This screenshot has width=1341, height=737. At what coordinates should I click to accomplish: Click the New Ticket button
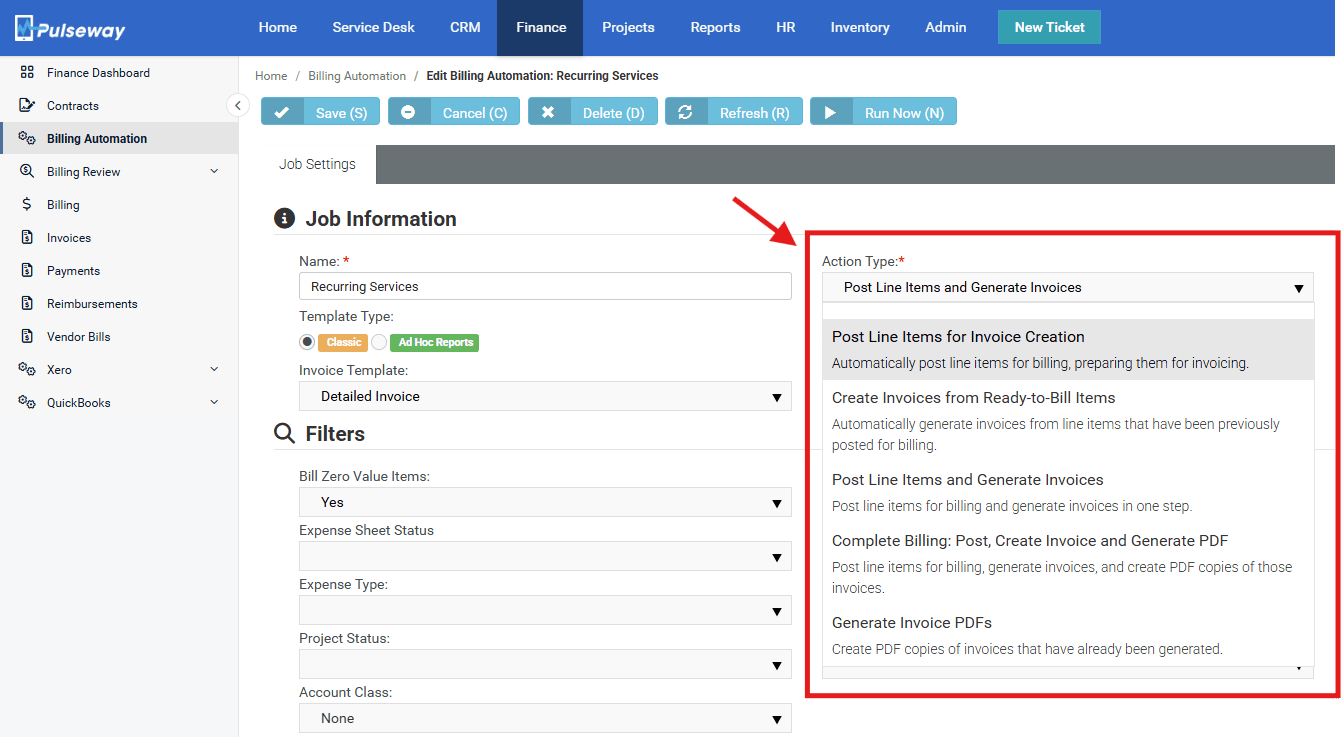(1049, 28)
